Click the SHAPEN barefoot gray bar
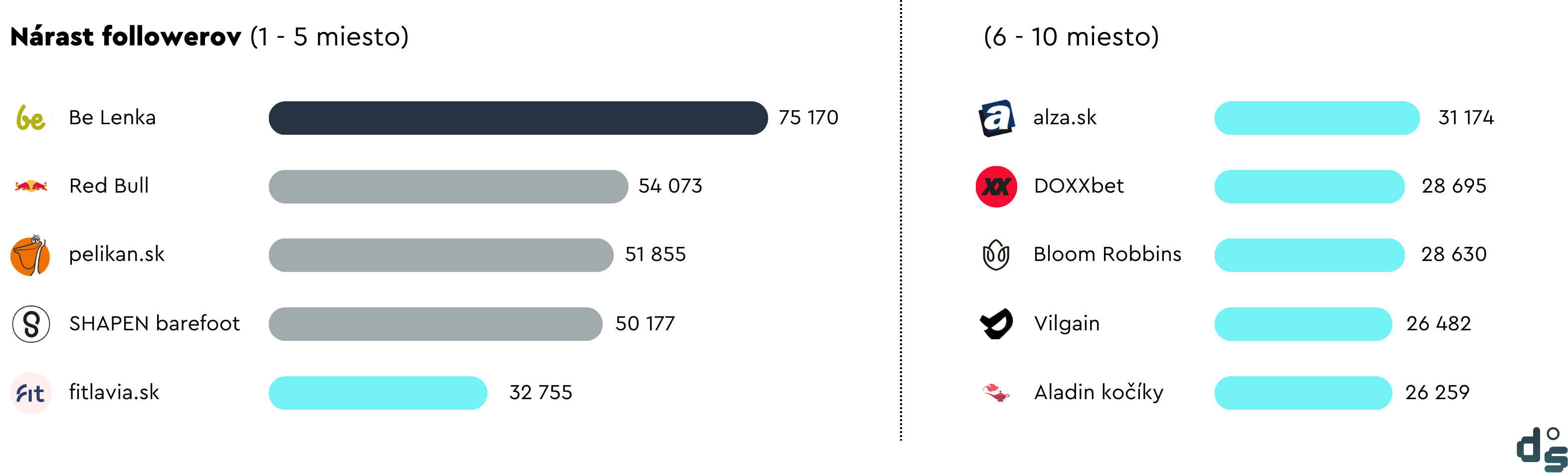1568x473 pixels. point(435,324)
